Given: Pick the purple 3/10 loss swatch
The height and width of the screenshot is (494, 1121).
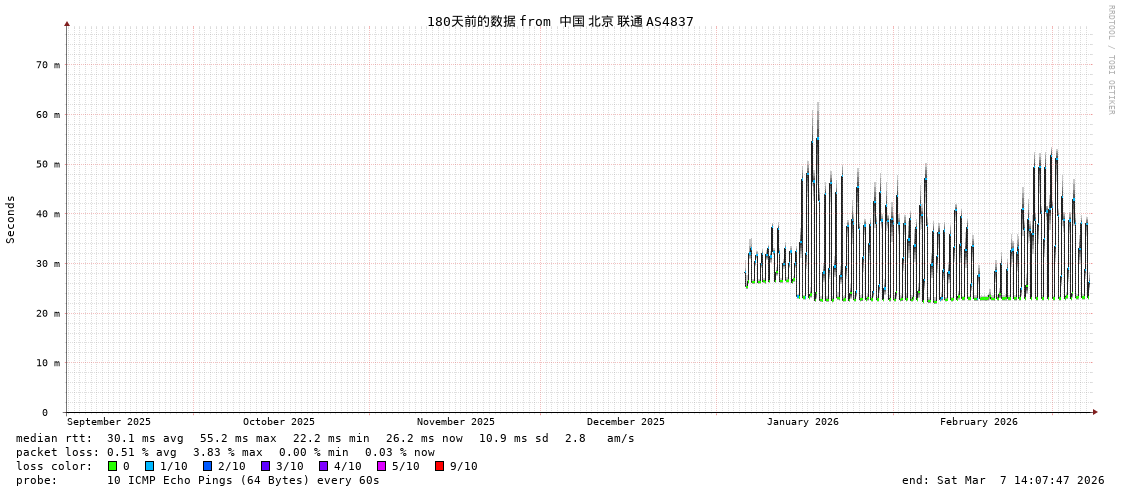Looking at the screenshot, I should (265, 466).
